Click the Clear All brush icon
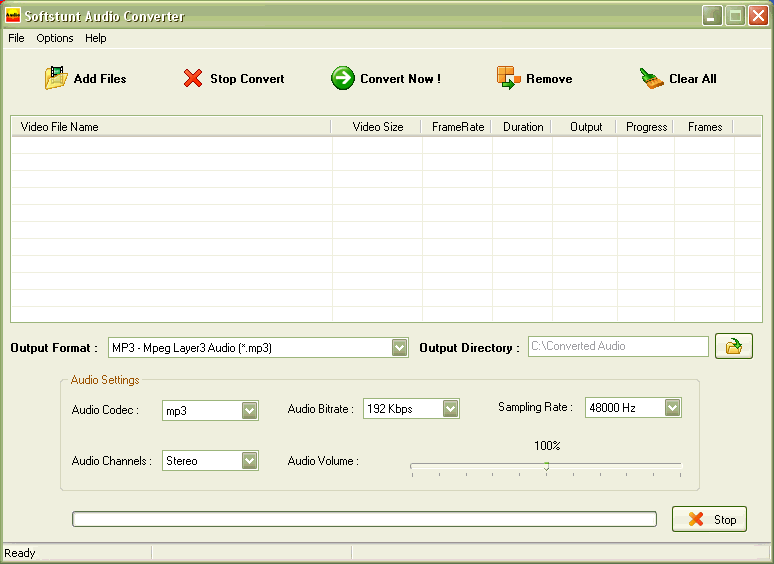The width and height of the screenshot is (774, 564). click(652, 78)
